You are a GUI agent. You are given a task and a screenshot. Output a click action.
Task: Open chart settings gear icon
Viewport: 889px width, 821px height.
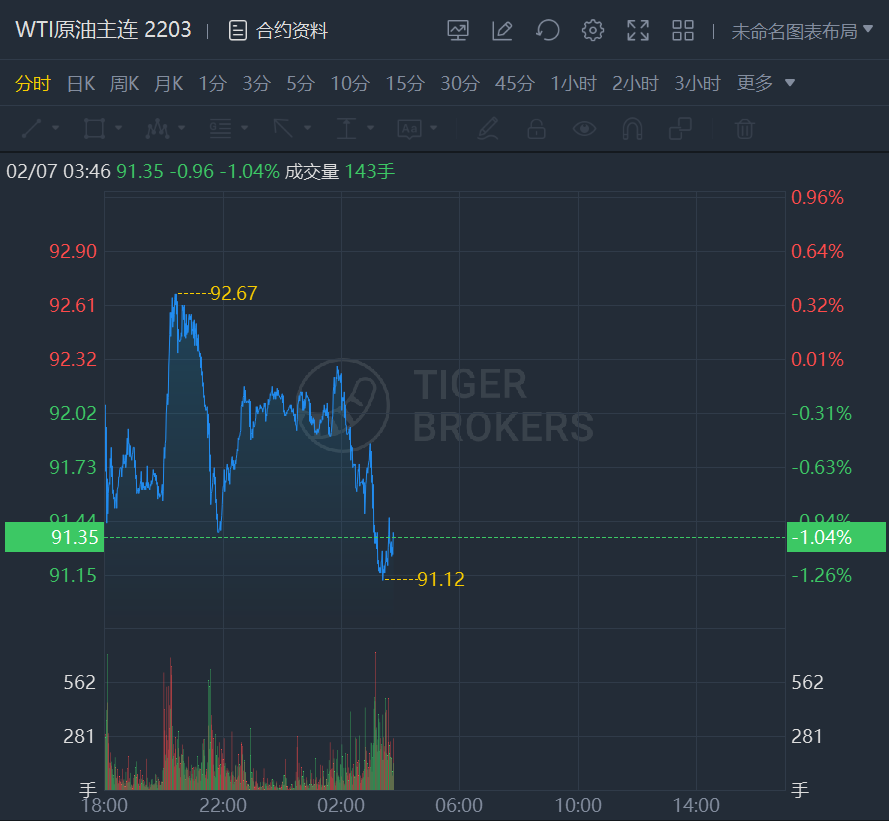click(593, 31)
